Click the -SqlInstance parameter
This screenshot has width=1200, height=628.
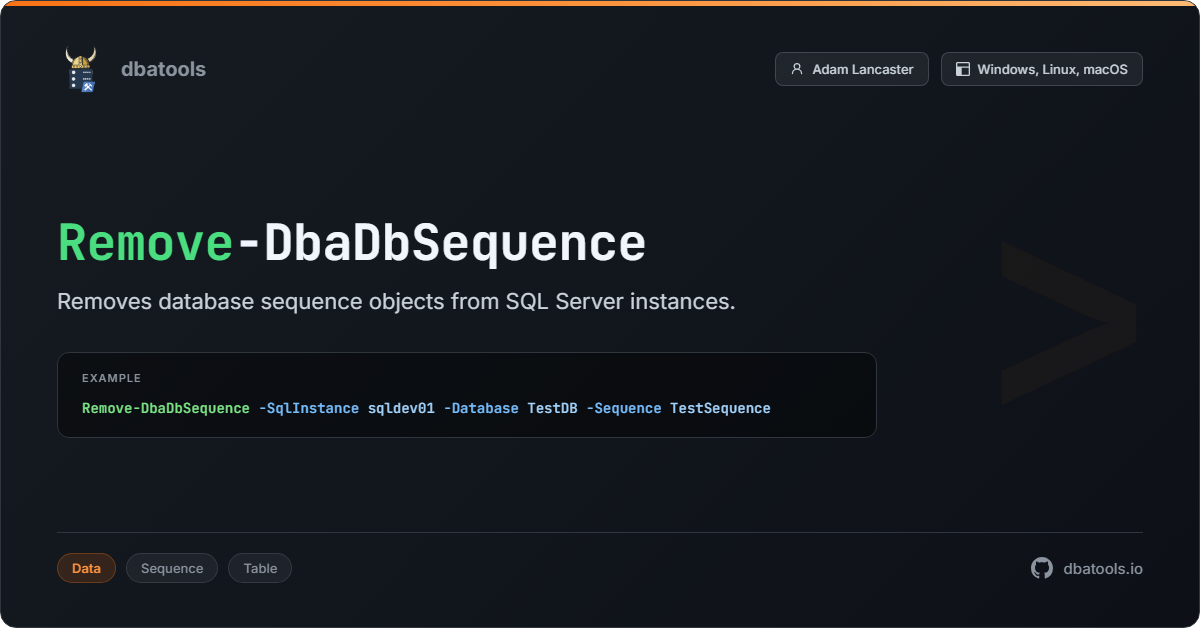309,408
